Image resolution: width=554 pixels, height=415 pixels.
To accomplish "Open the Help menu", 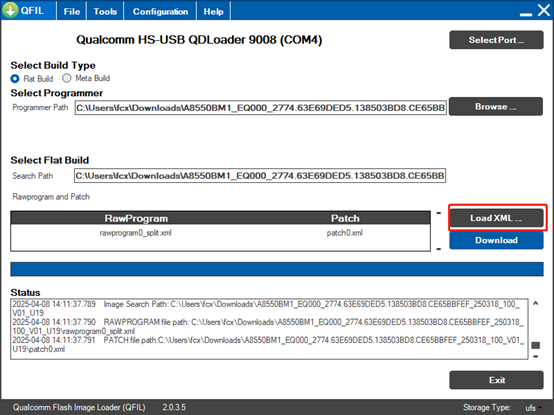I will [x=213, y=11].
